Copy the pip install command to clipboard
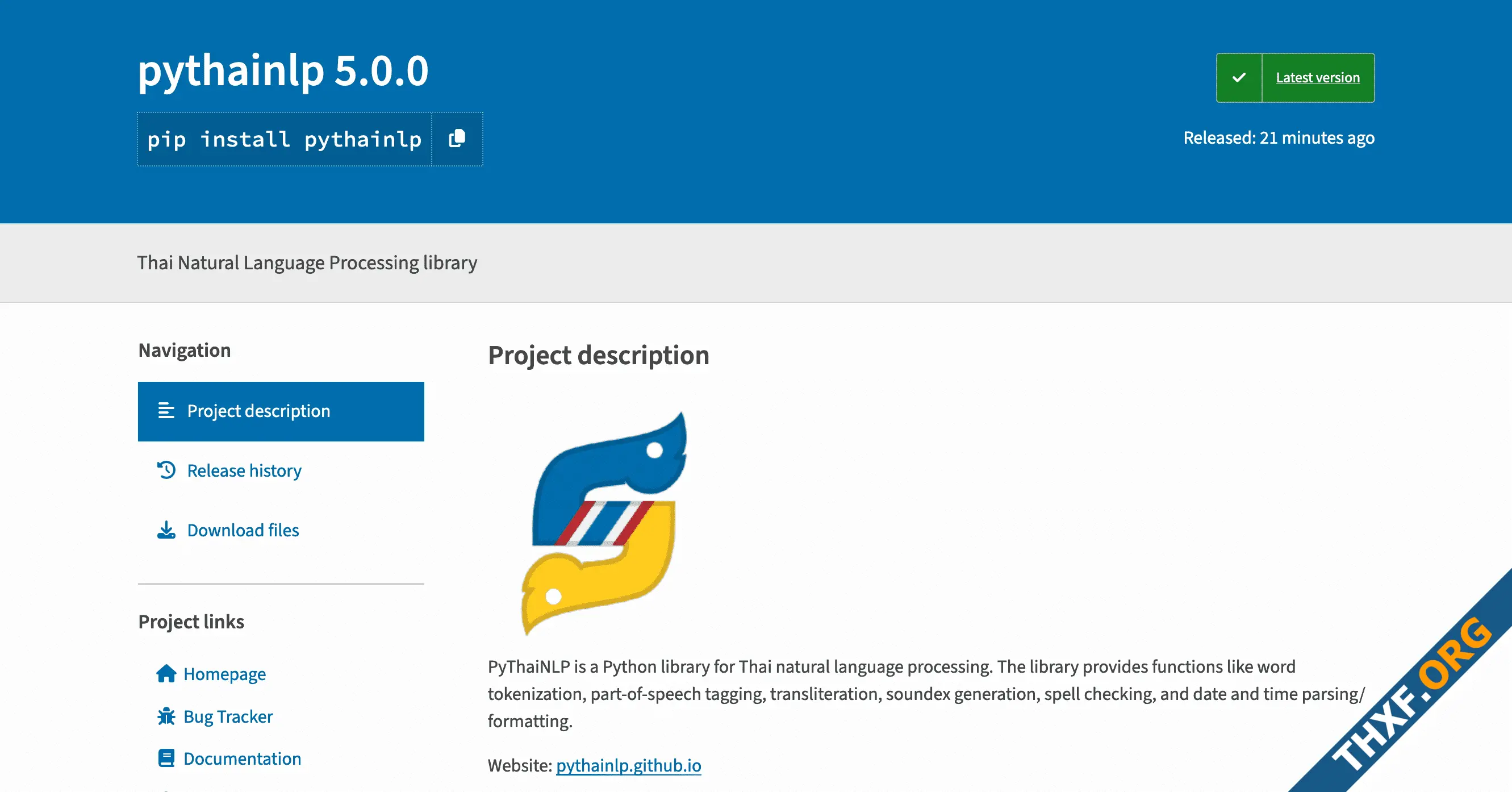The height and width of the screenshot is (792, 1512). 457,139
